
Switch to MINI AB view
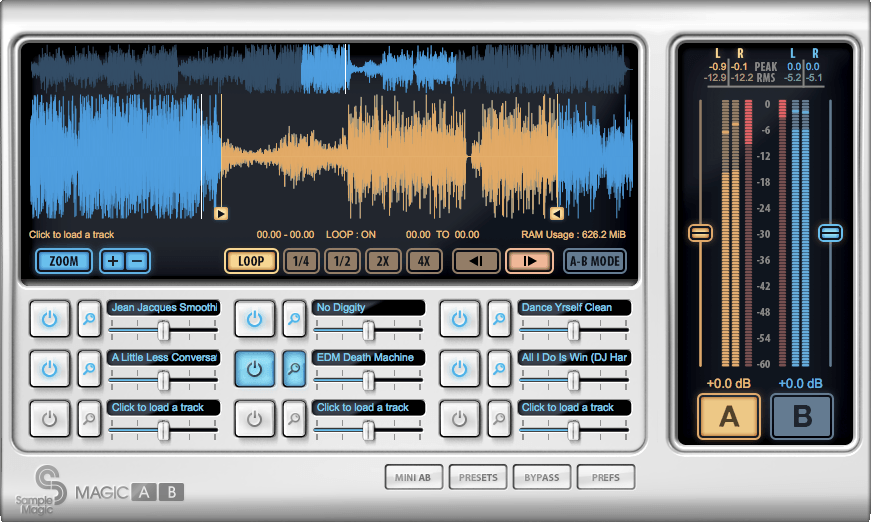point(414,477)
